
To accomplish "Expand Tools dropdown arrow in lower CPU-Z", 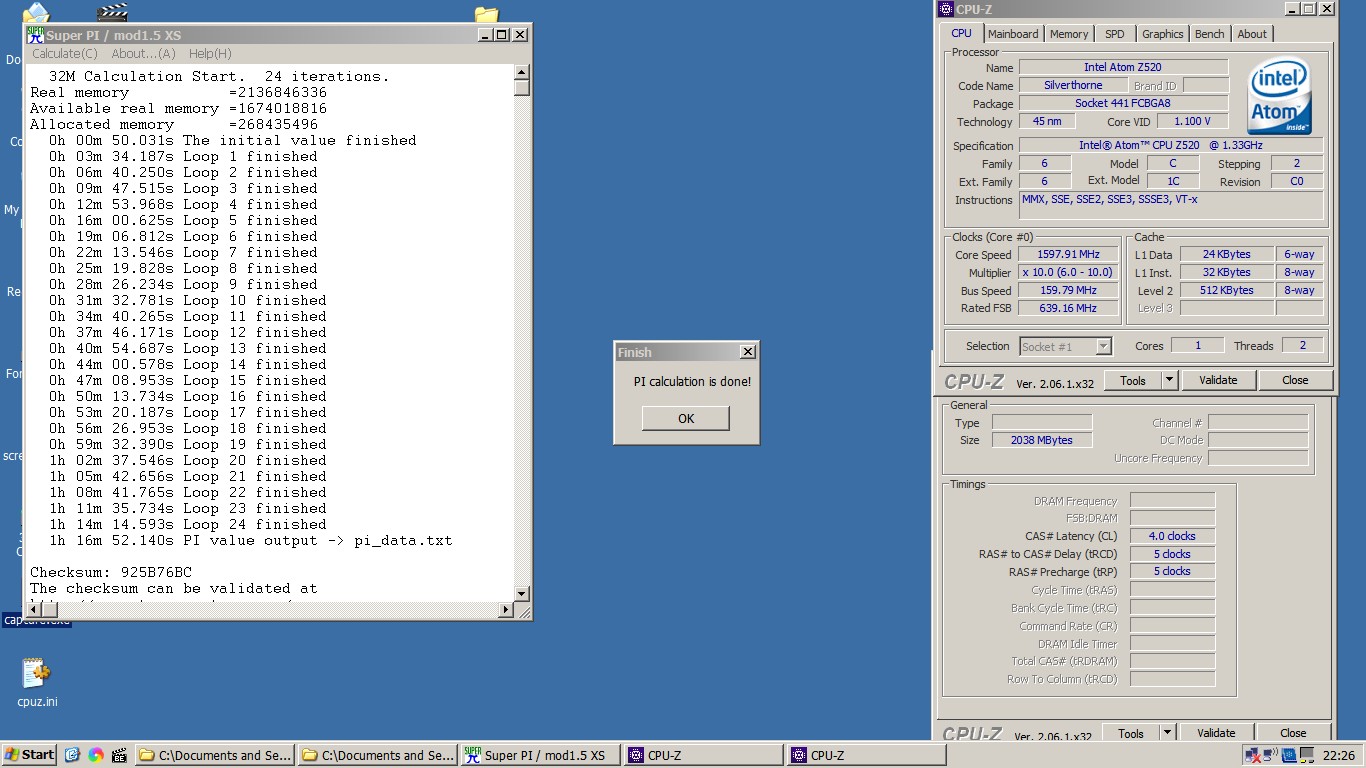I will point(1167,733).
